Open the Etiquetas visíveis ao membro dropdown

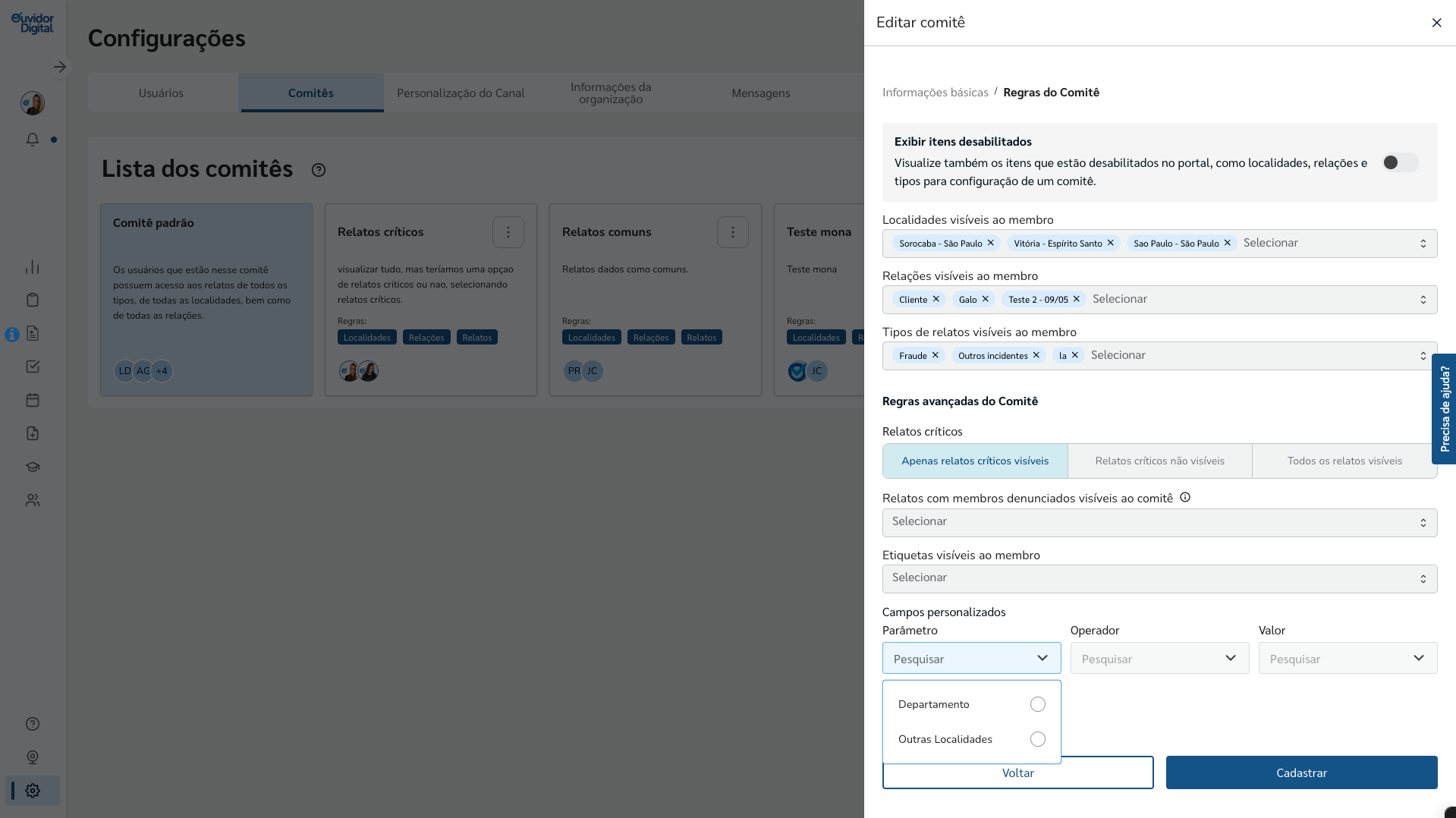click(x=1159, y=579)
